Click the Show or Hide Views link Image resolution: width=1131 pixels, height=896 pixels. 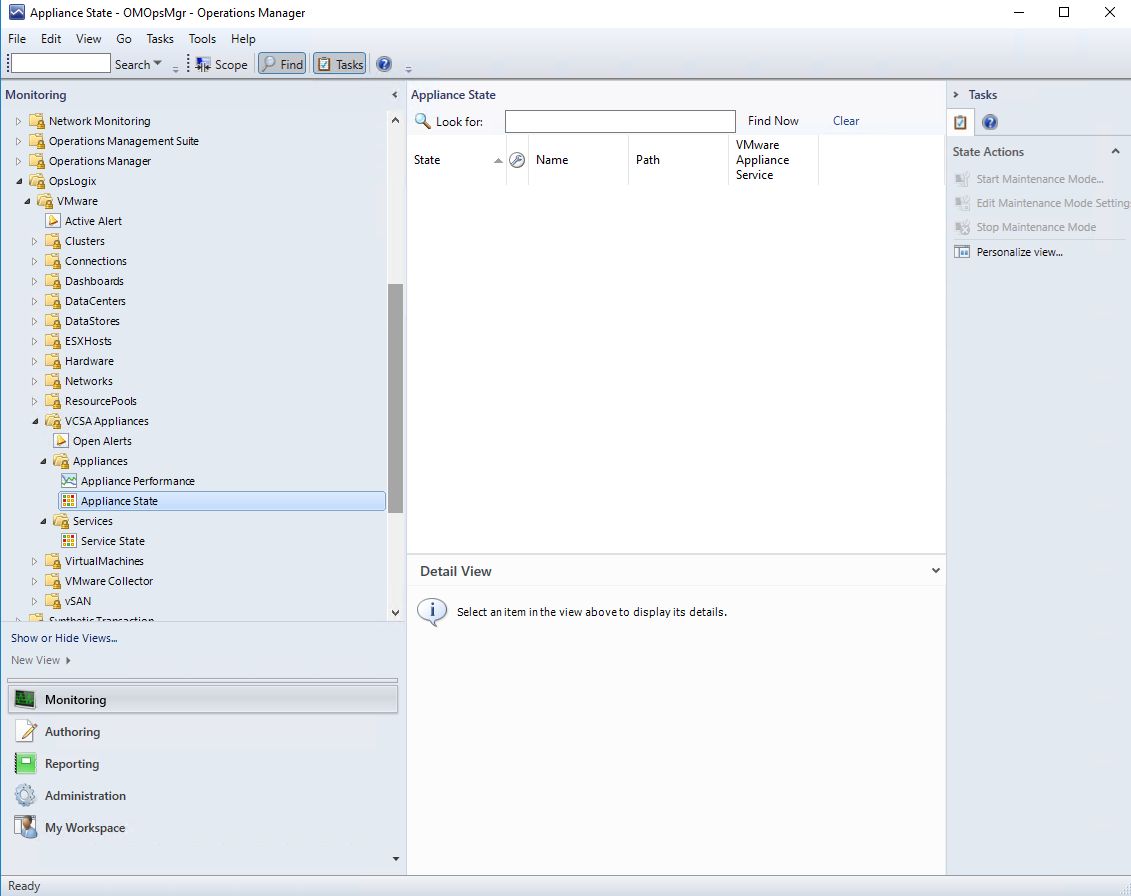click(64, 638)
